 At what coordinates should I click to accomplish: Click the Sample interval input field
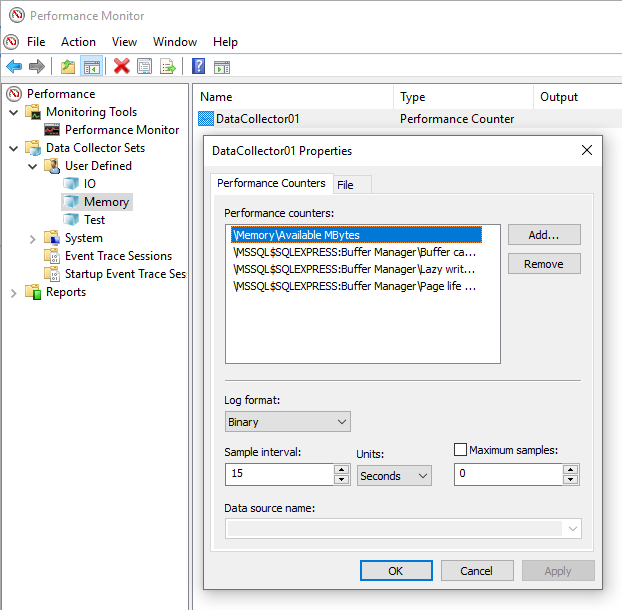point(280,474)
